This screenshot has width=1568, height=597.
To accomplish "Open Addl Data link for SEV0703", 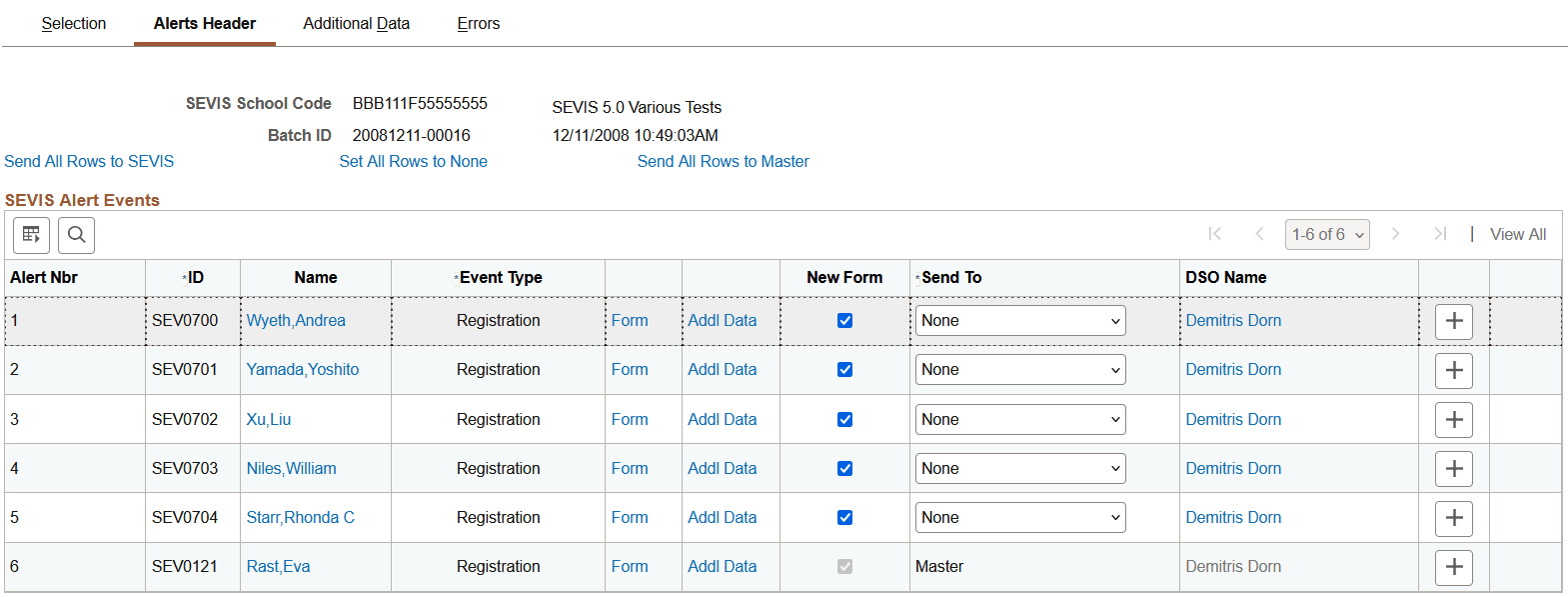I will tap(723, 469).
